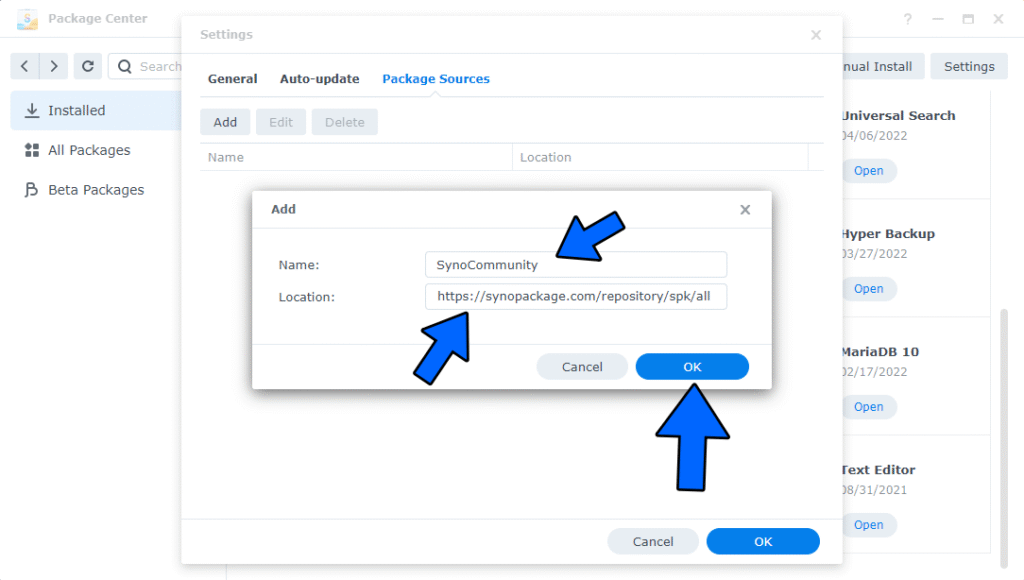Click the refresh icon button
Screen dimensions: 1024x580
pyautogui.click(x=88, y=66)
